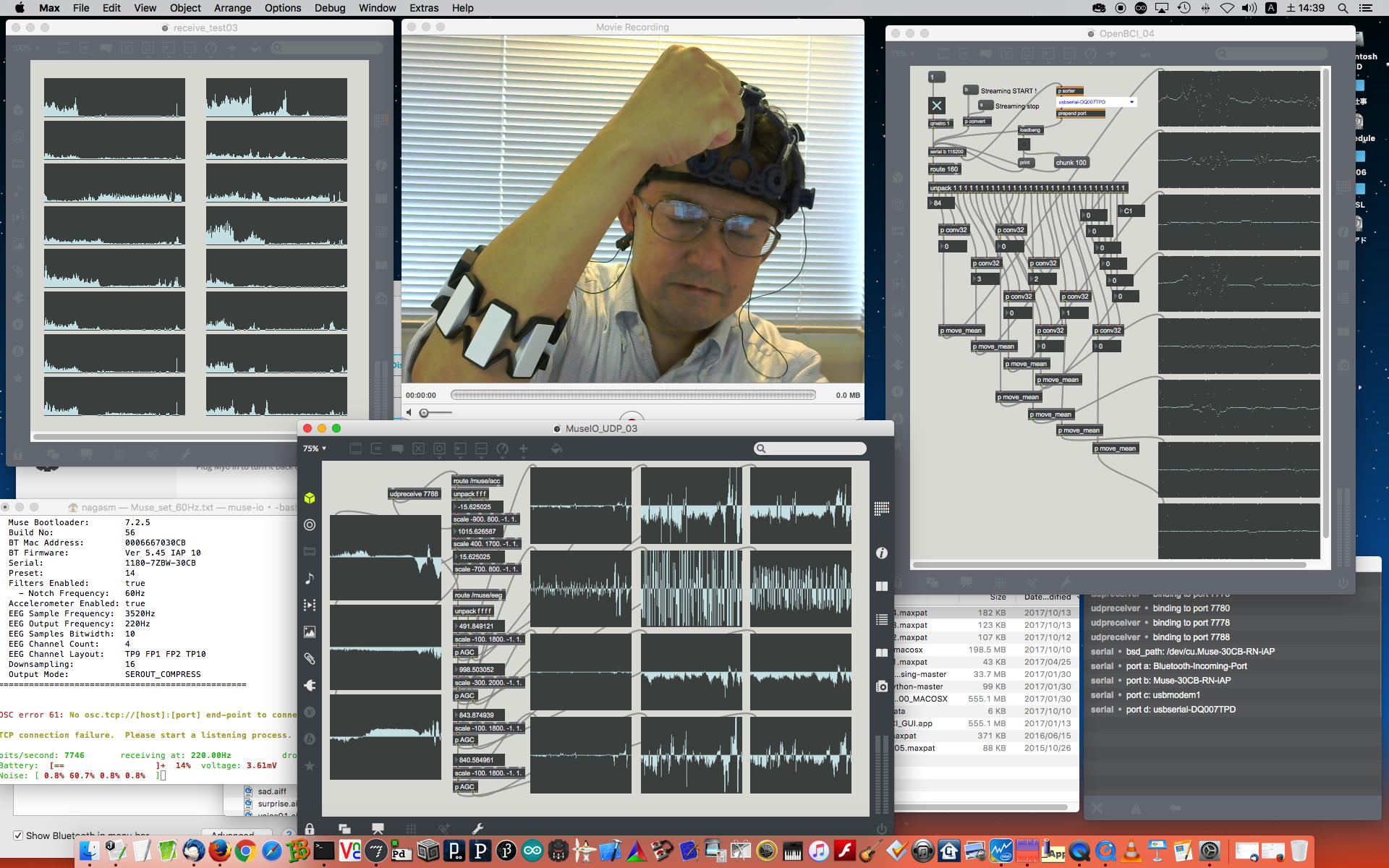The image size is (1389, 868).
Task: Open the 75% zoom dropdown in MuseIO
Action: [314, 448]
